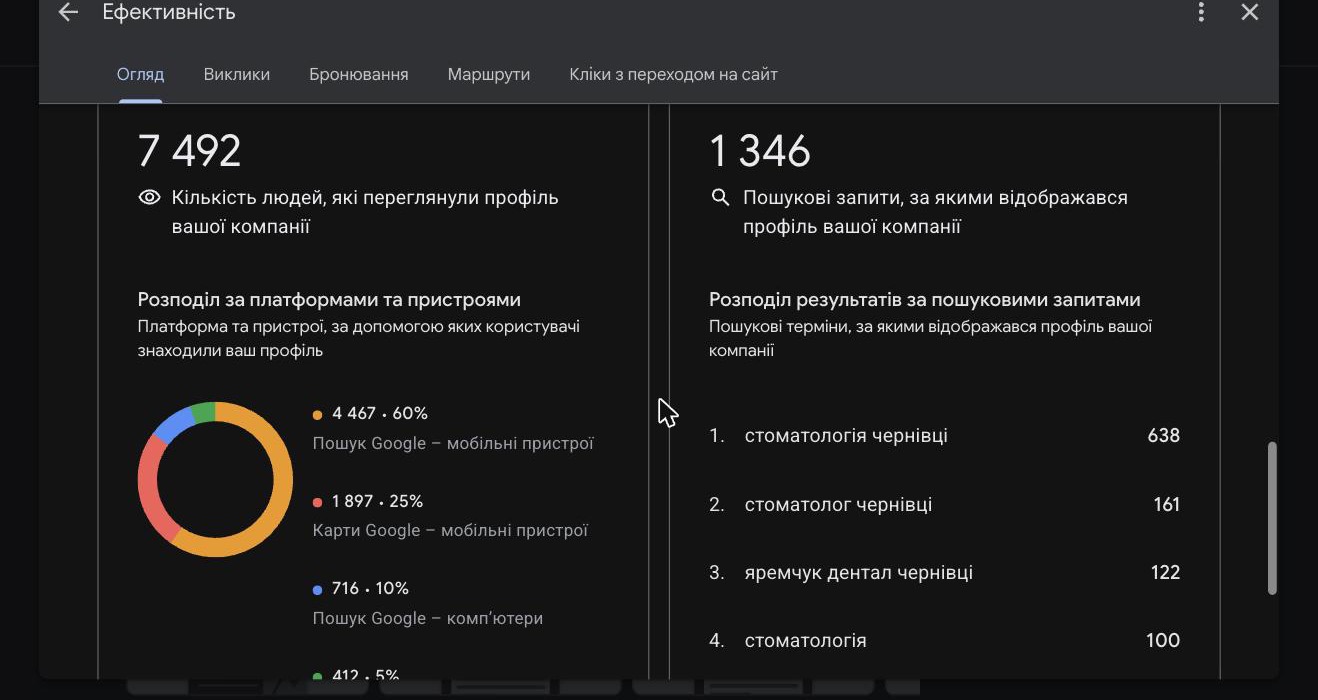Click the value 638

(x=1164, y=436)
